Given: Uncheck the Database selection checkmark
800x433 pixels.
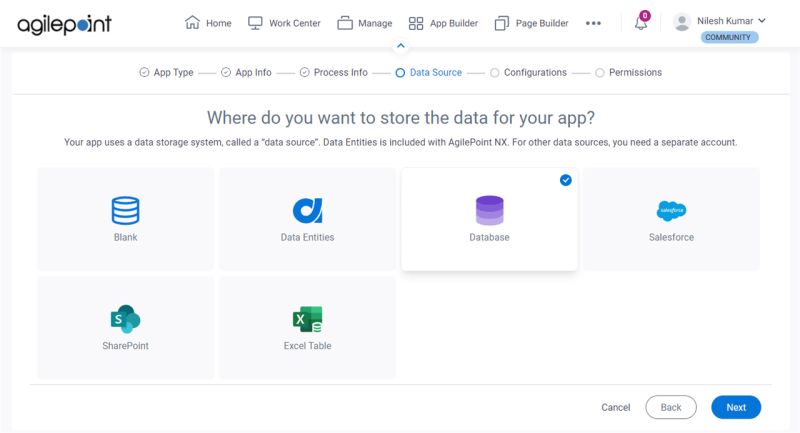Looking at the screenshot, I should (x=565, y=180).
